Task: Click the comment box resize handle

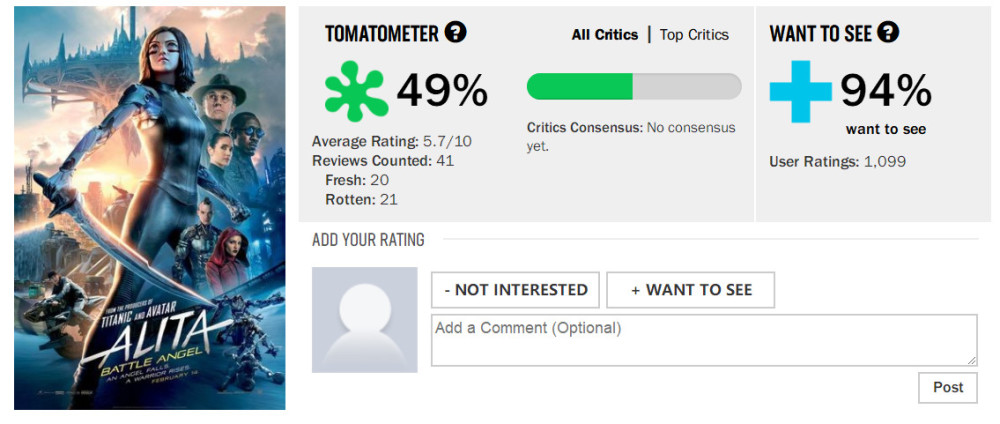Action: [971, 360]
